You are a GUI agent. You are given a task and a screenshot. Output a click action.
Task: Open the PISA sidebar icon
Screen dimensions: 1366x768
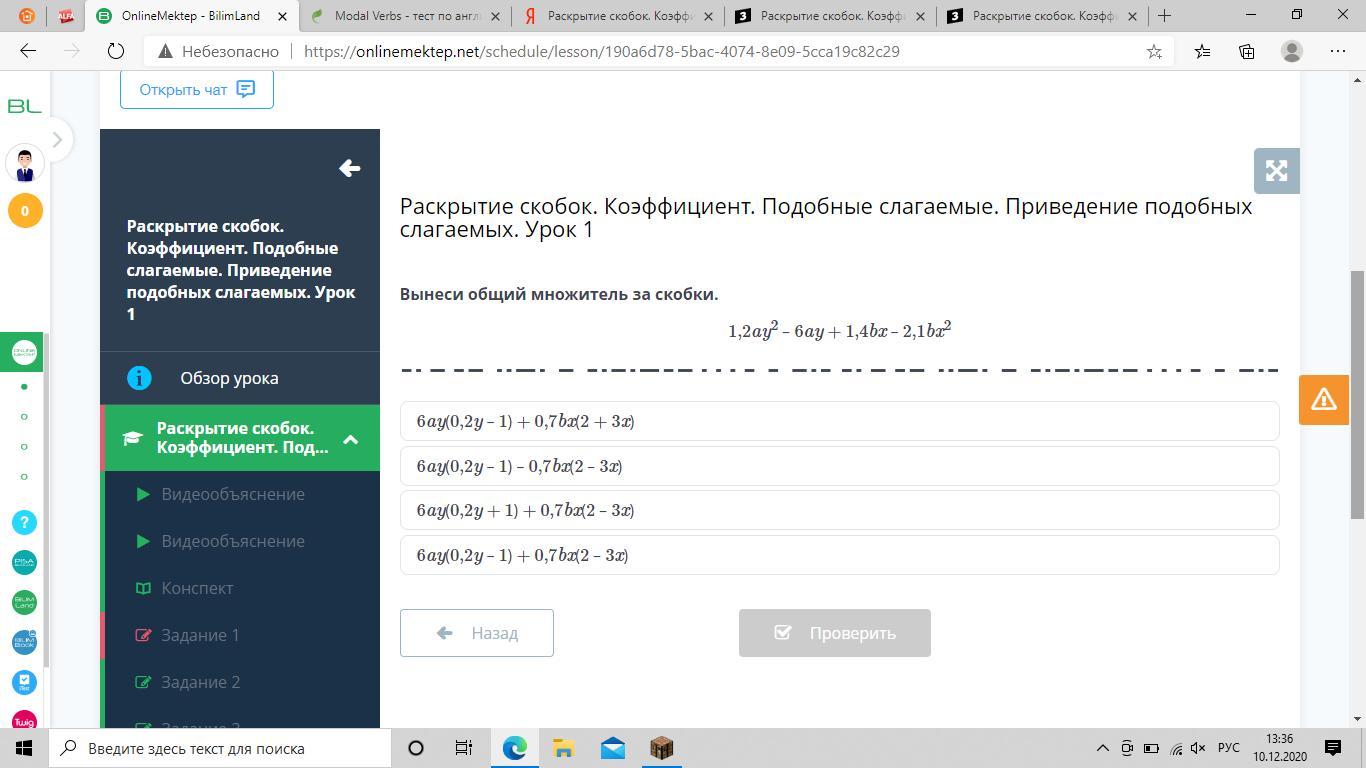pos(24,562)
